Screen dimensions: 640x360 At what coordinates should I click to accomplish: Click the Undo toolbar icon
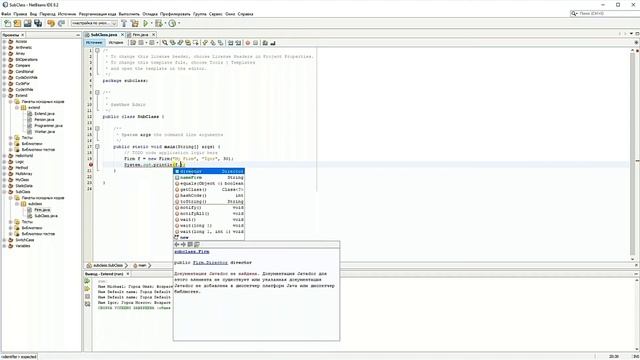[51, 24]
